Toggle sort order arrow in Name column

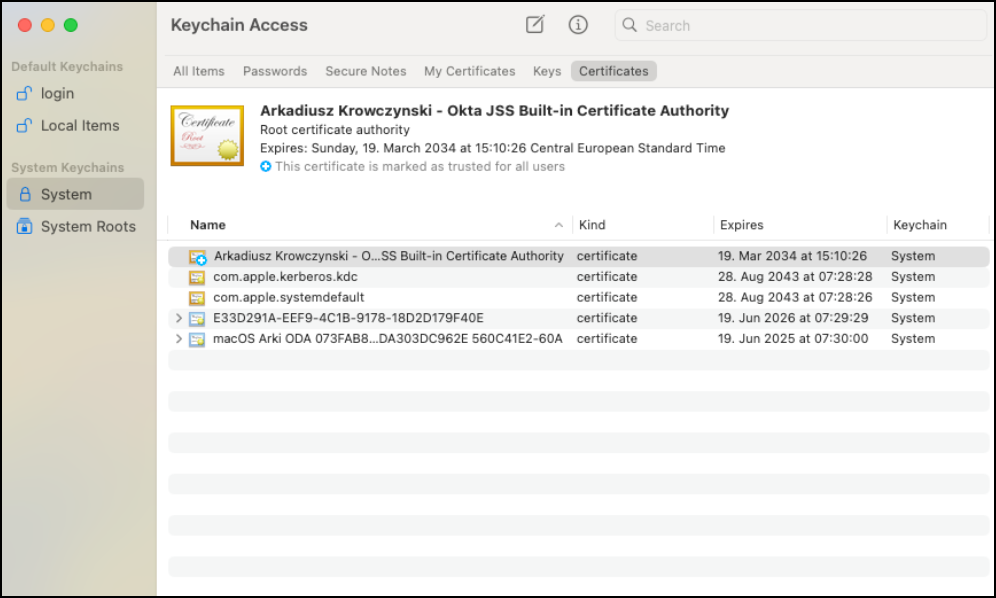(558, 225)
